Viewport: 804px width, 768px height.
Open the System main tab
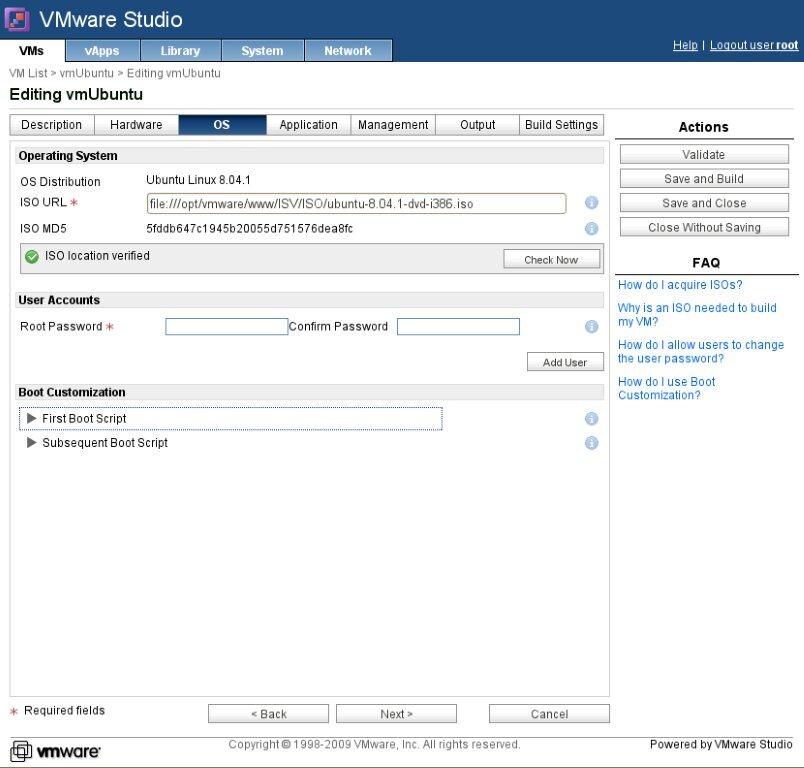[262, 51]
